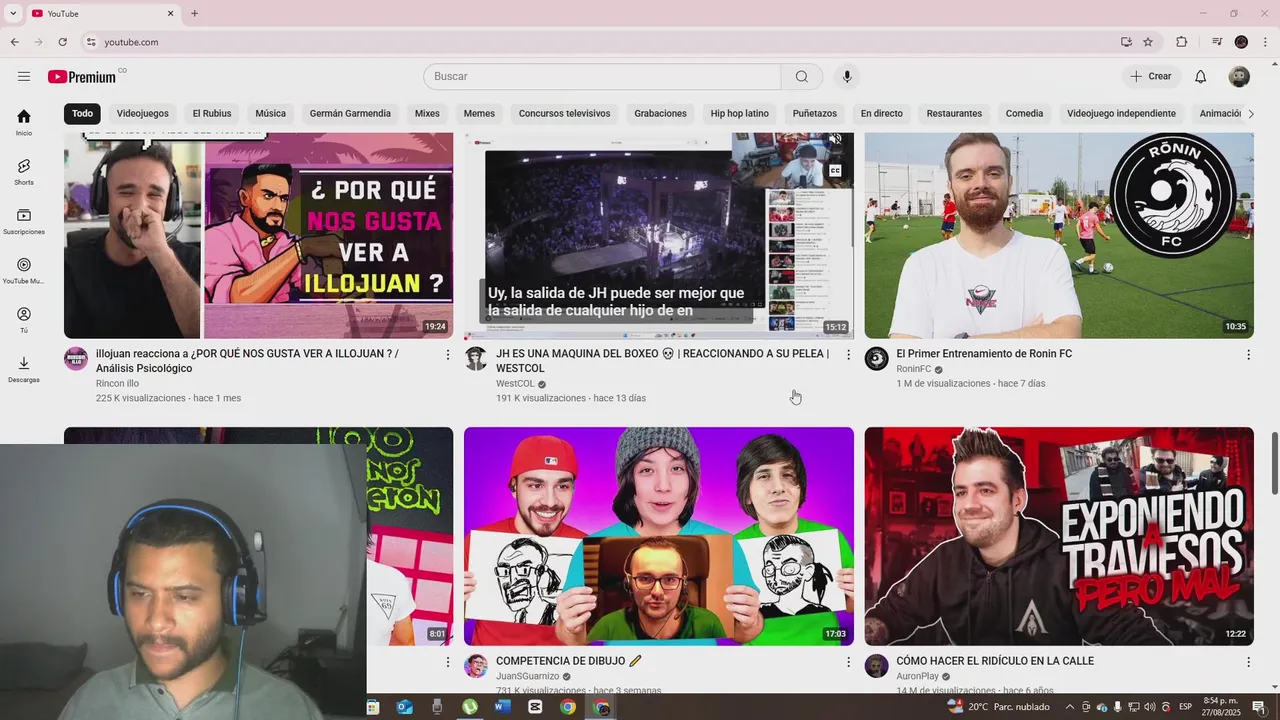The height and width of the screenshot is (720, 1280).
Task: Open Outlook from the taskbar
Action: coord(404,707)
